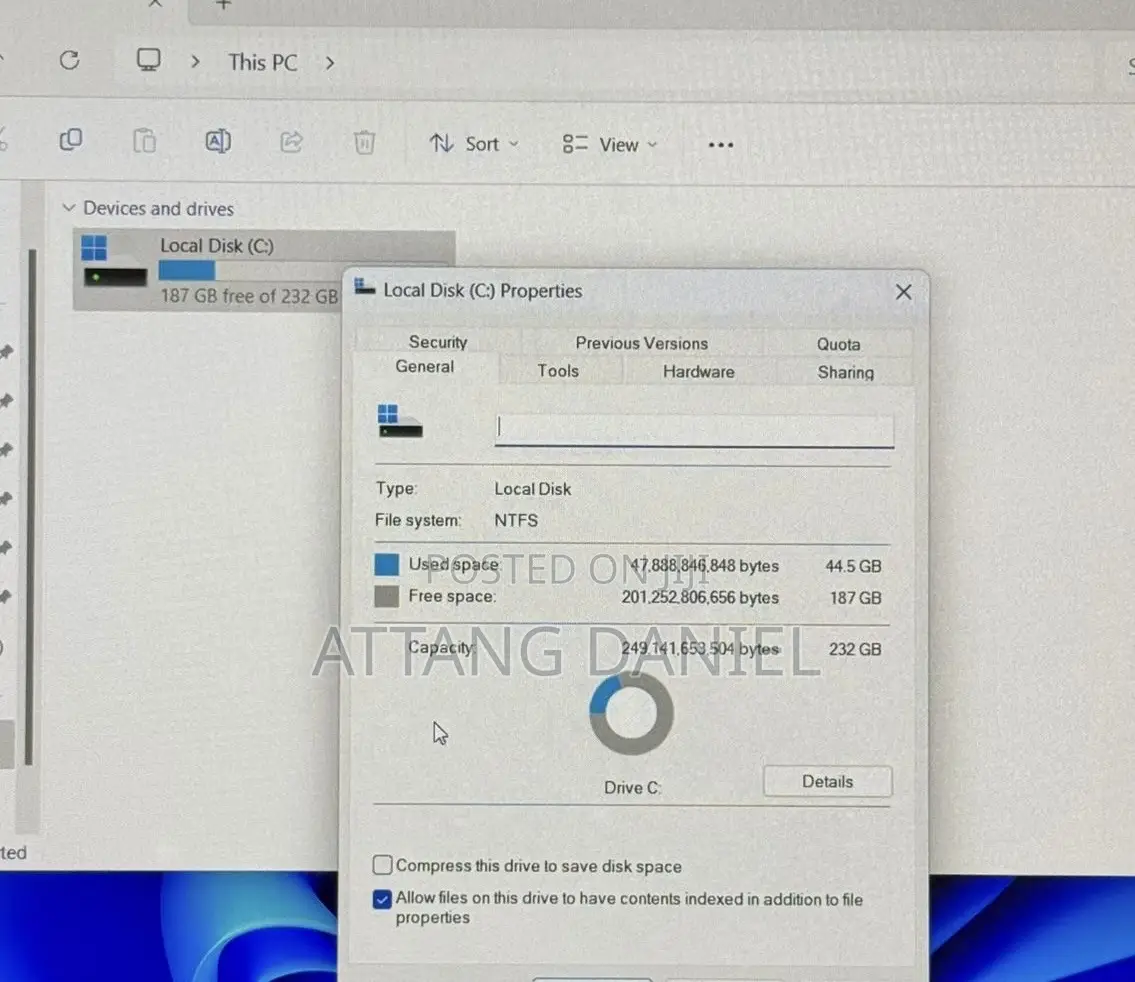This screenshot has height=982, width=1135.
Task: Click the drive label text field
Action: click(693, 430)
